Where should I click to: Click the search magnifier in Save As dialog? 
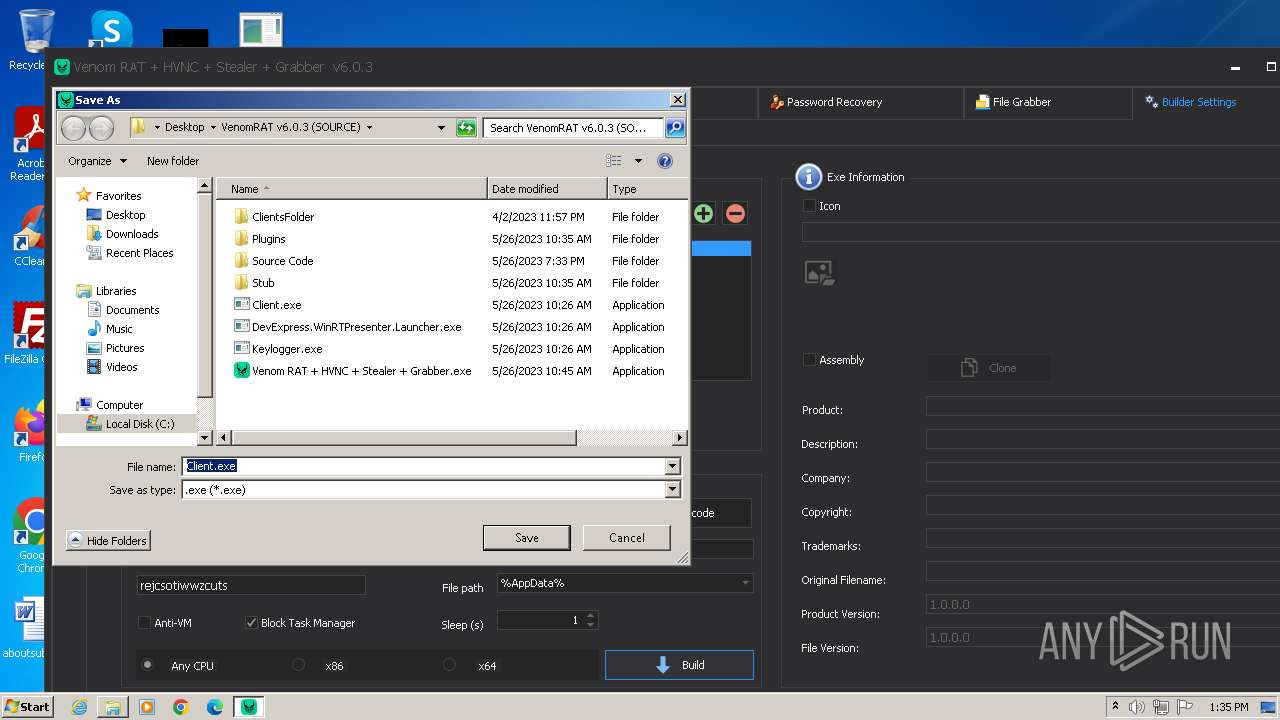click(x=675, y=128)
